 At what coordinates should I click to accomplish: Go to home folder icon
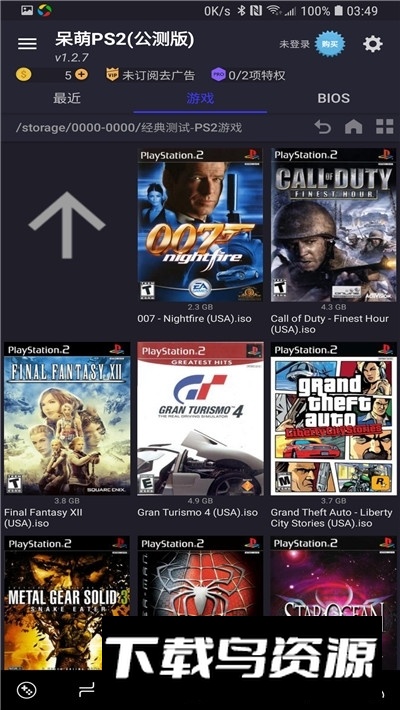tap(353, 127)
